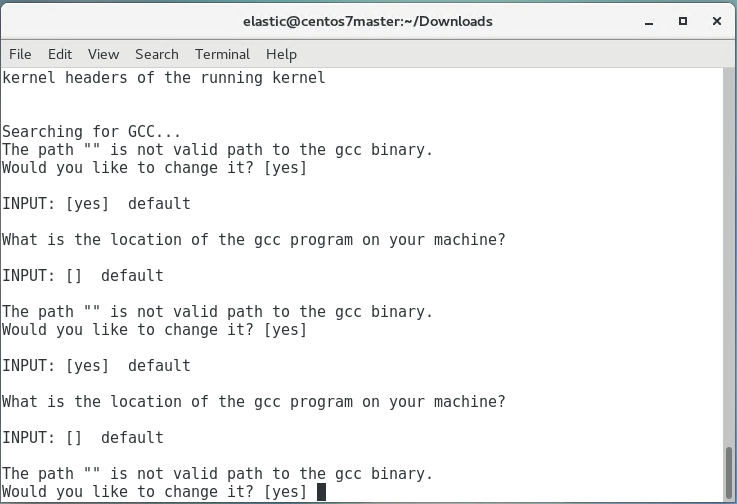
Task: Open the View menu
Action: point(103,54)
